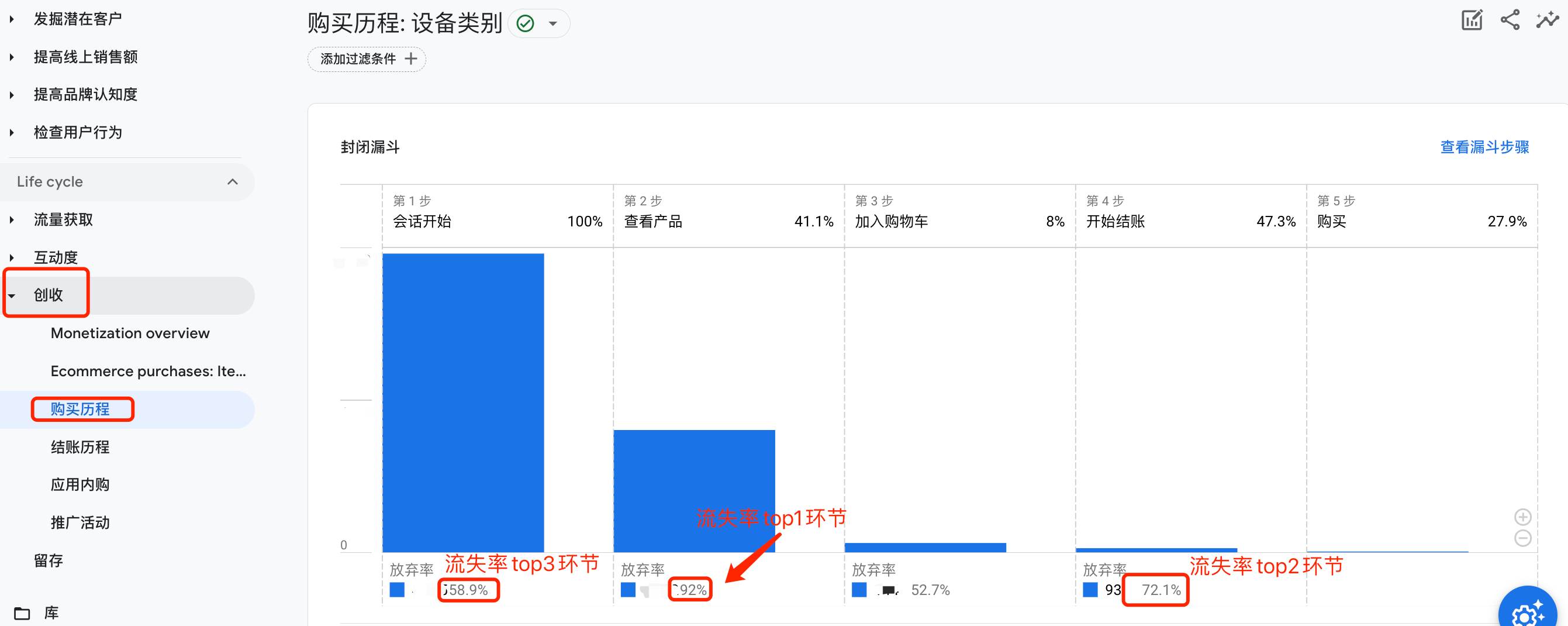Image resolution: width=1568 pixels, height=626 pixels.
Task: Open the report title dropdown arrow
Action: click(x=552, y=24)
